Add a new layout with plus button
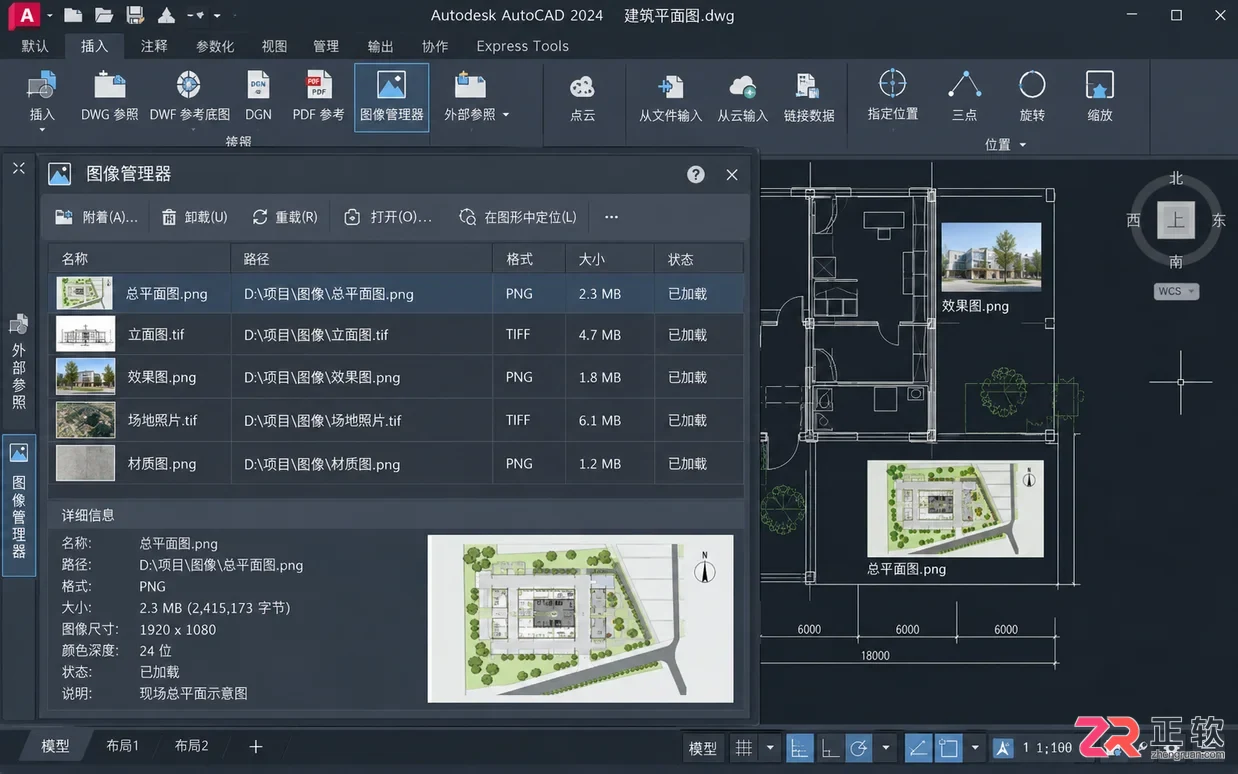This screenshot has height=774, width=1238. (256, 746)
